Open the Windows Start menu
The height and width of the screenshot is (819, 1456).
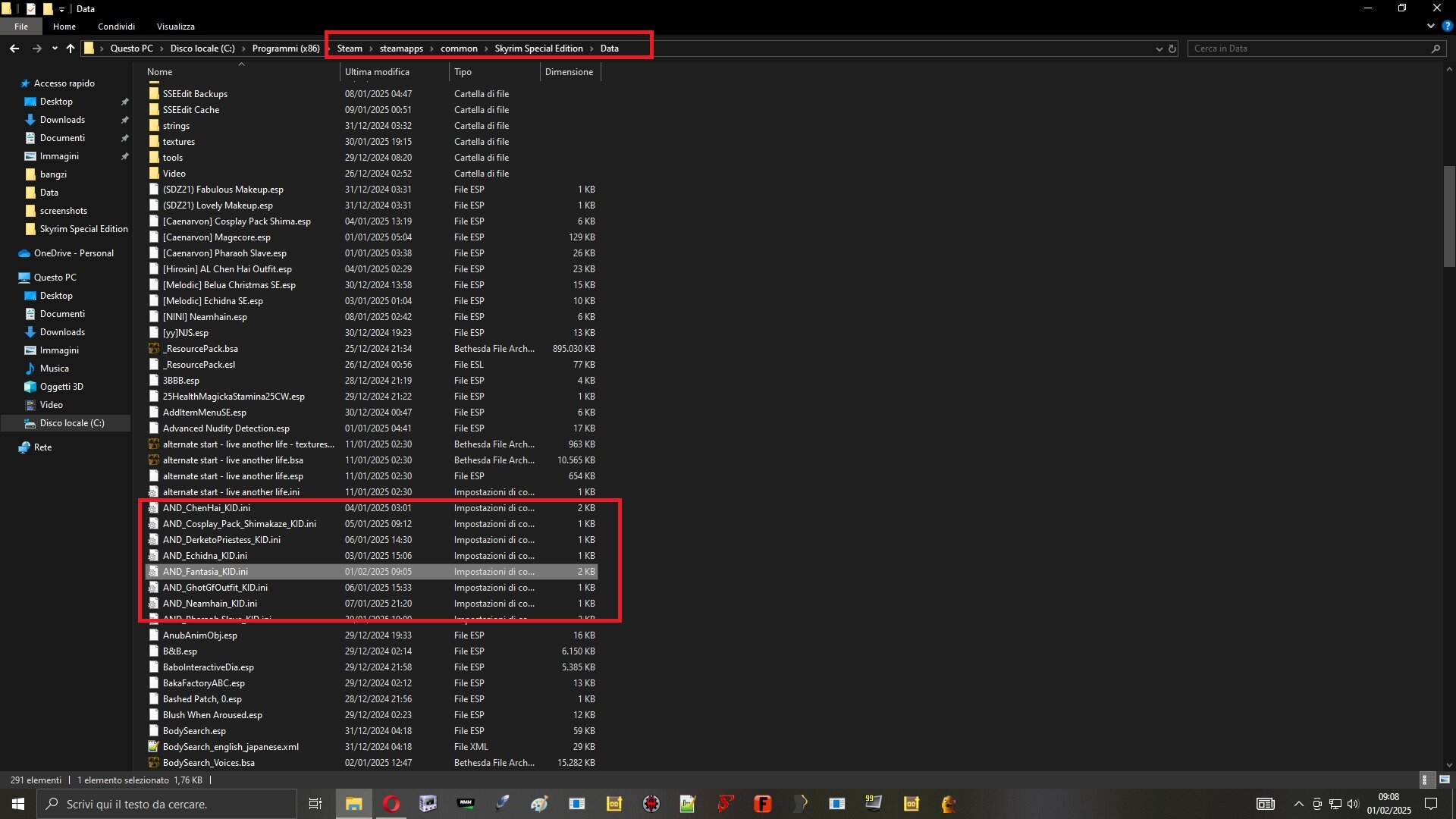coord(18,804)
